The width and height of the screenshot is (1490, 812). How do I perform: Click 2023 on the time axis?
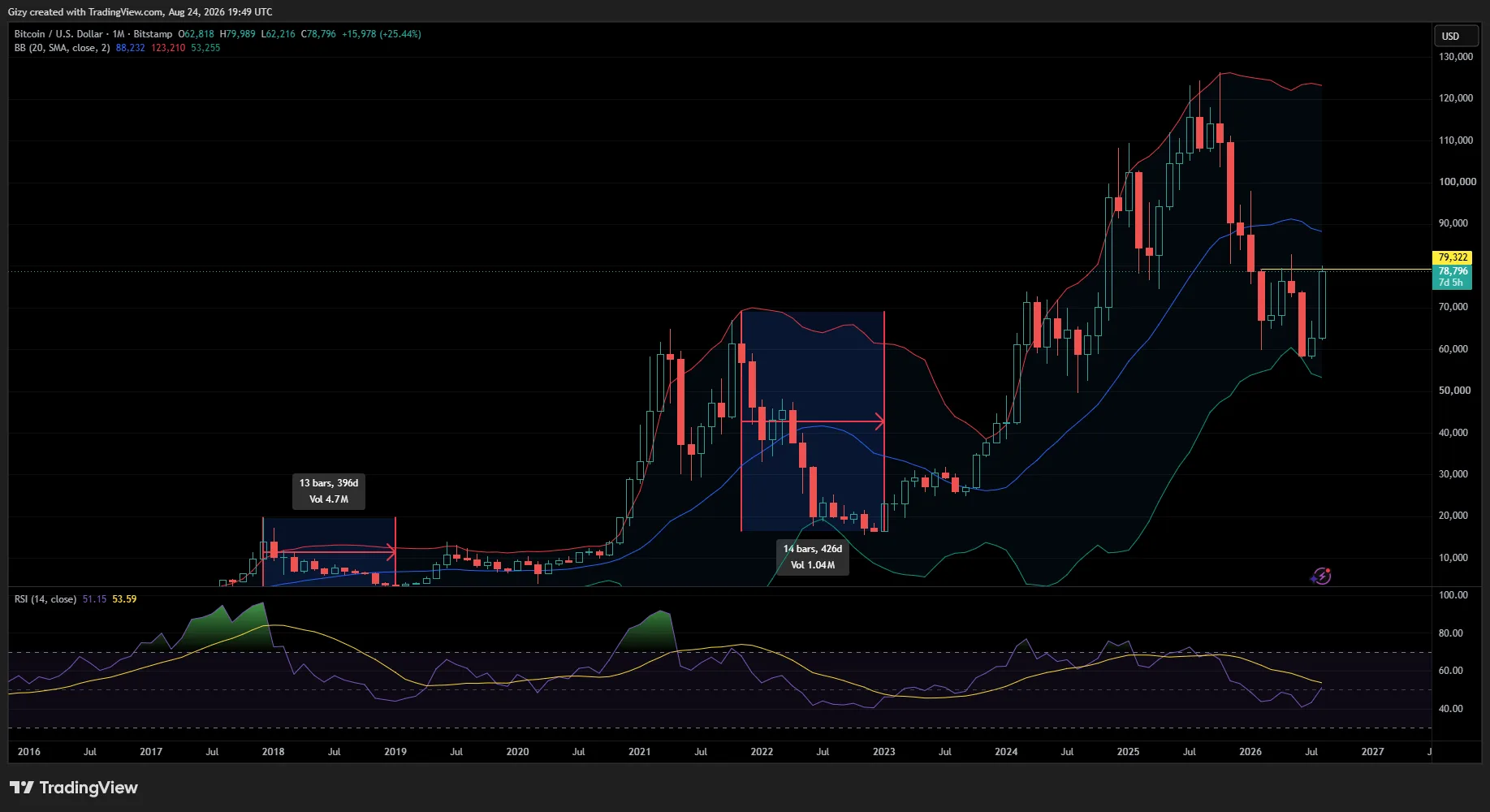pos(884,752)
